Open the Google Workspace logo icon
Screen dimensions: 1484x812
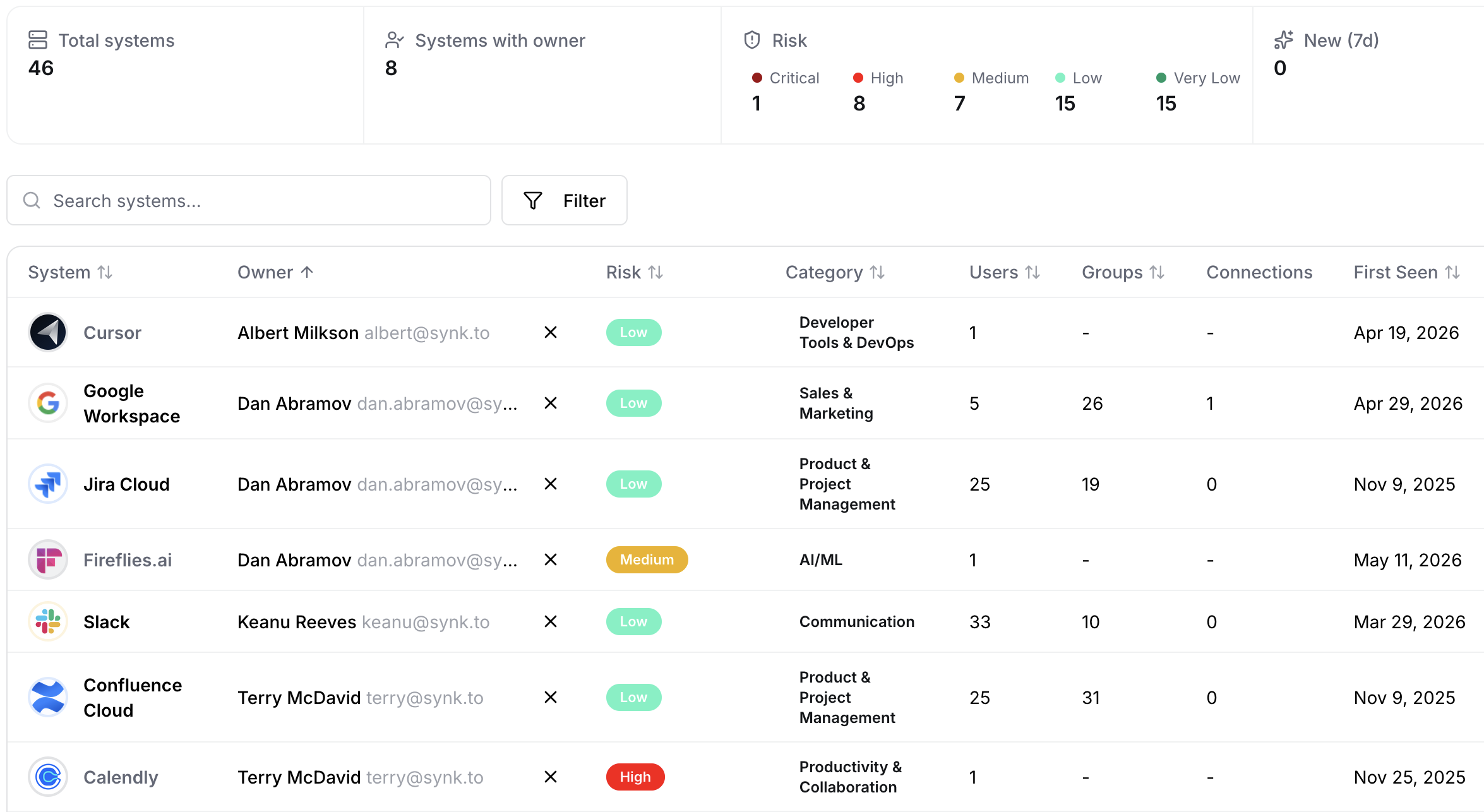(48, 403)
